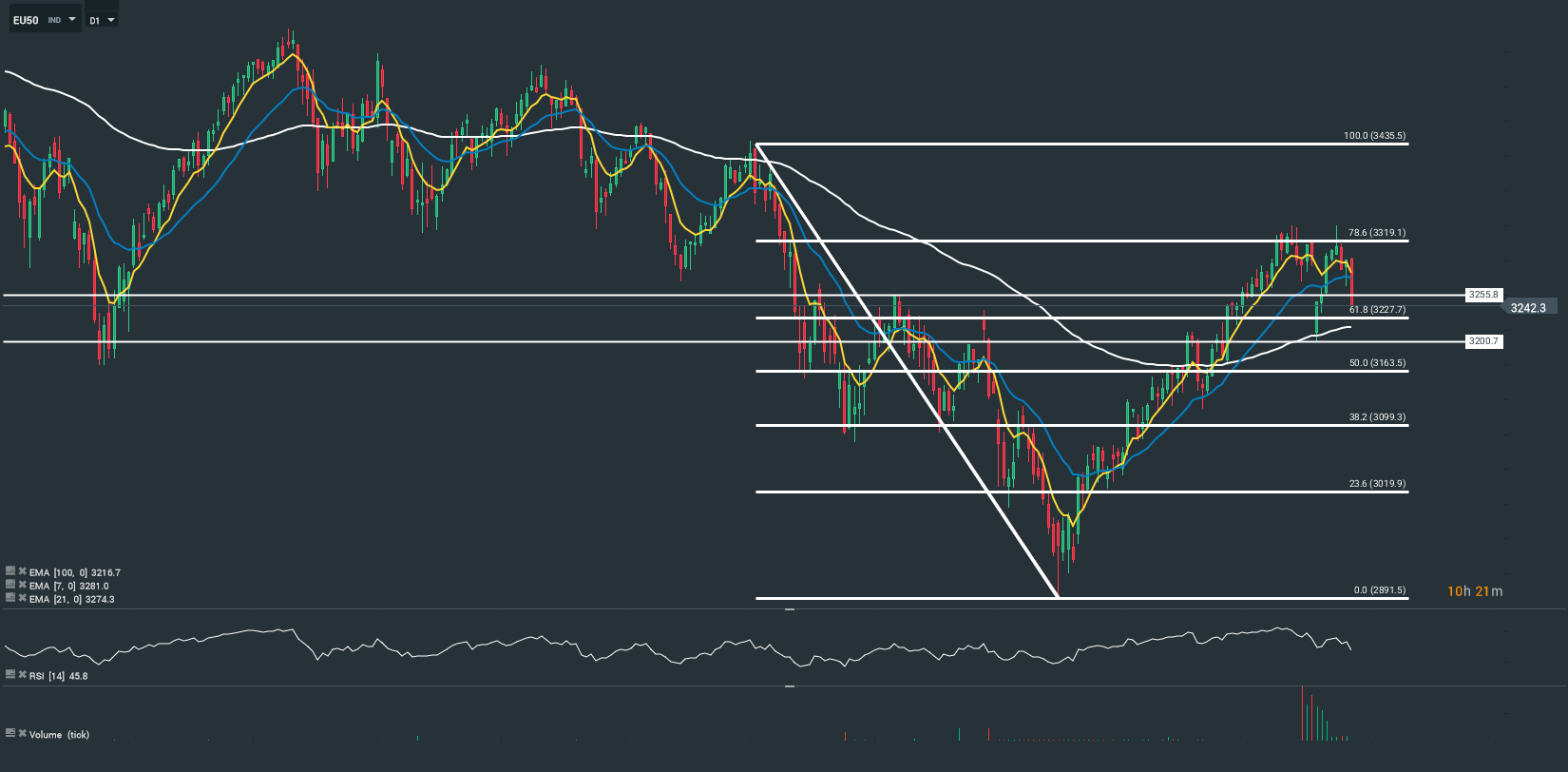Open settings icon for Volume (tick) indicator

(x=10, y=733)
